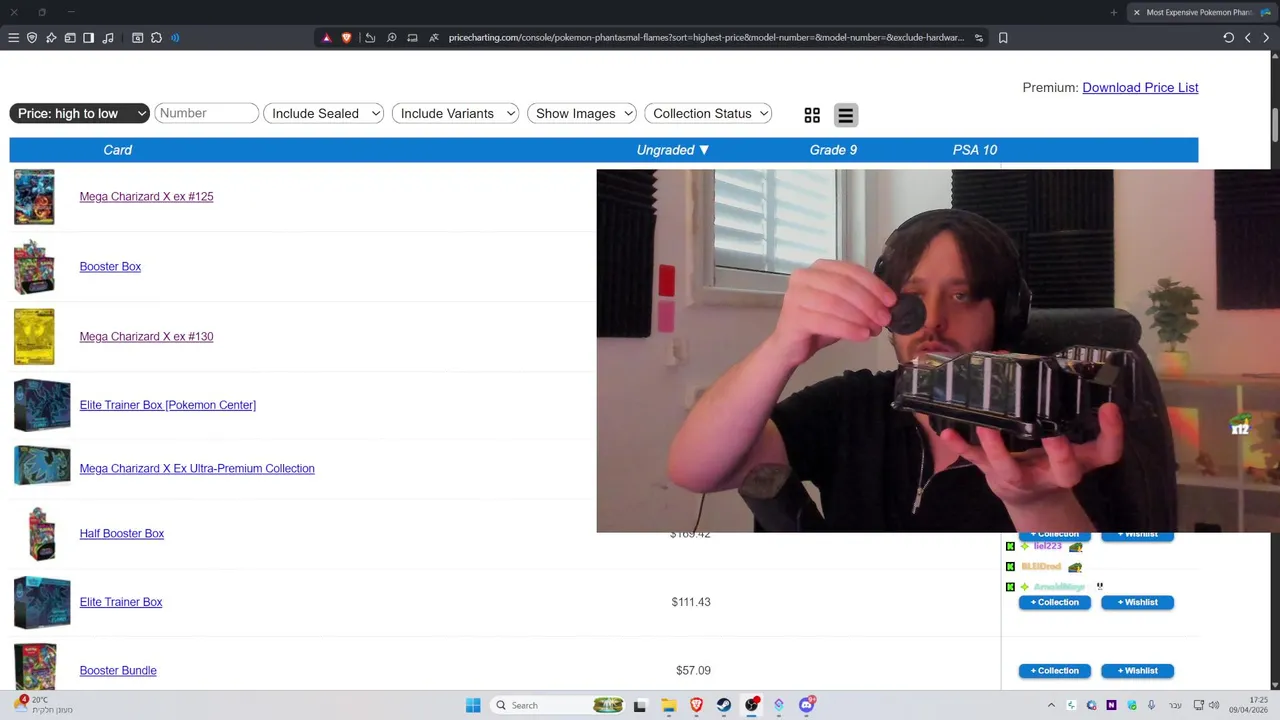Add Elite Trainer Box to Wishlist
The image size is (1280, 720).
(1137, 602)
